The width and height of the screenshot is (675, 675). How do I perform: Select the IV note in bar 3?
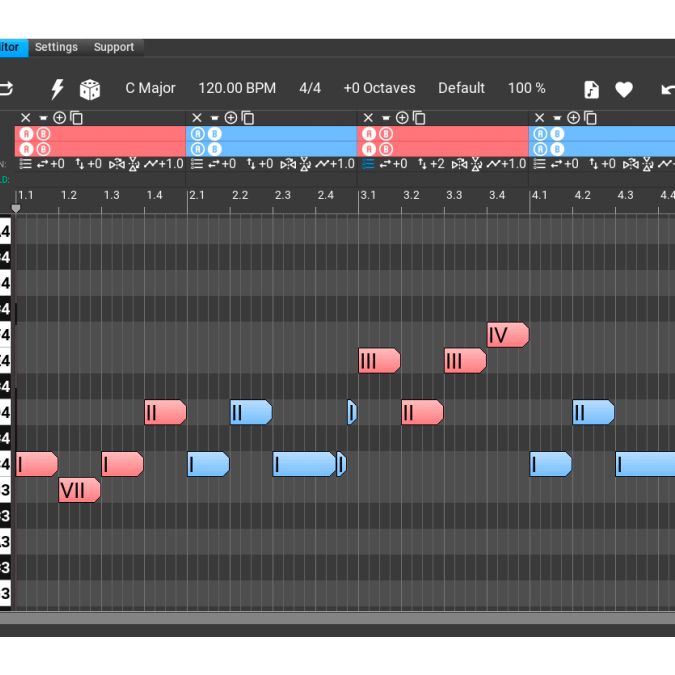tap(508, 335)
